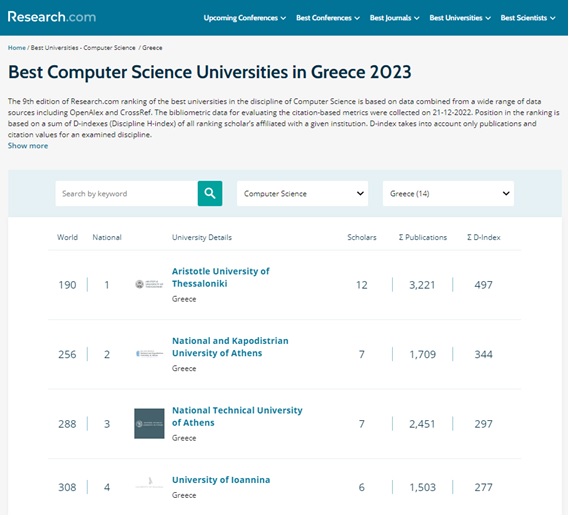Select D-Index value 297
The height and width of the screenshot is (518, 569).
pyautogui.click(x=484, y=424)
